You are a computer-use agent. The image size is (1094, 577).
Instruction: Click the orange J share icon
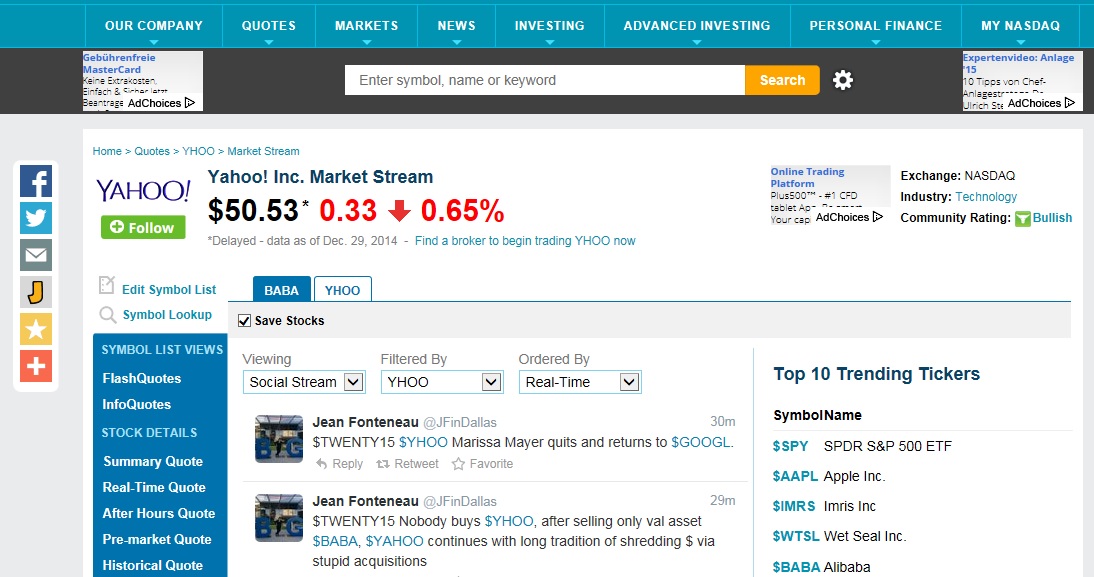36,292
